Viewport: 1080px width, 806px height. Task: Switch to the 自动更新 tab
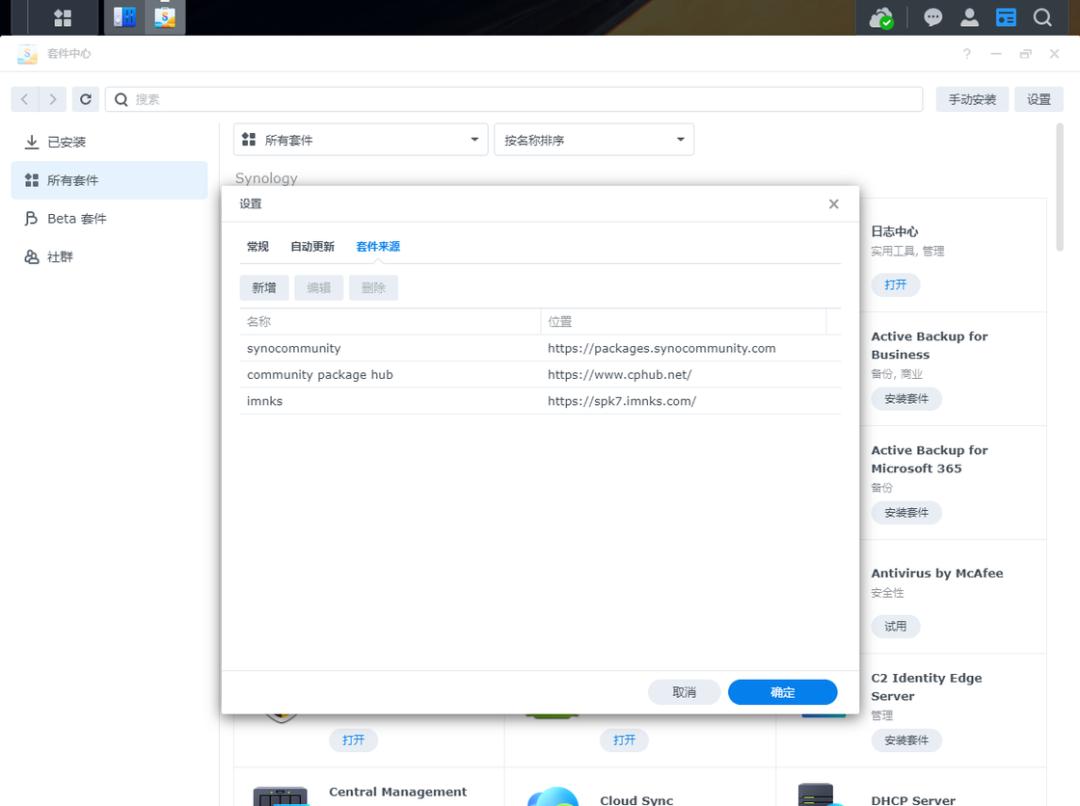[x=312, y=246]
